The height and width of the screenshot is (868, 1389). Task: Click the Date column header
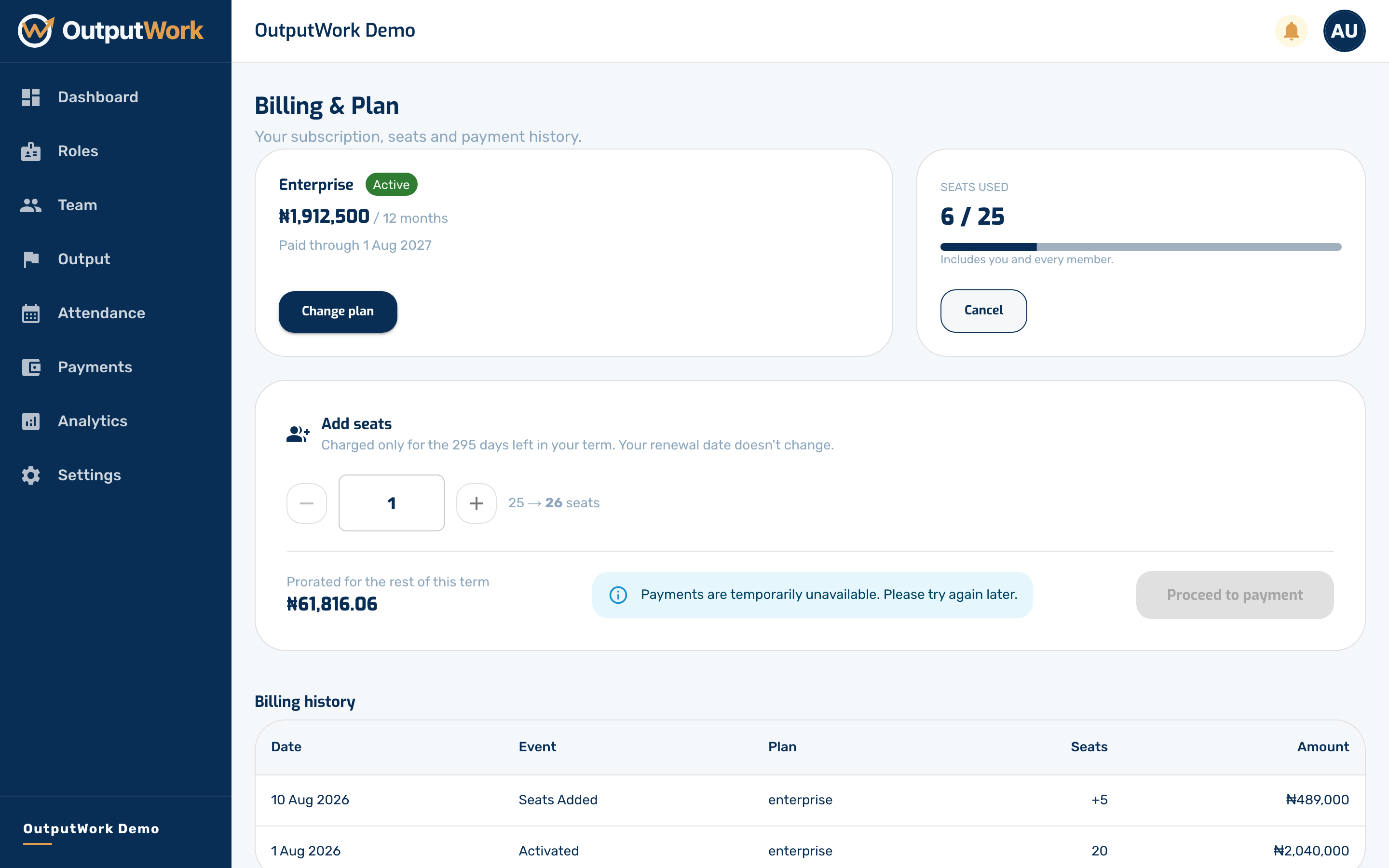[x=286, y=746]
